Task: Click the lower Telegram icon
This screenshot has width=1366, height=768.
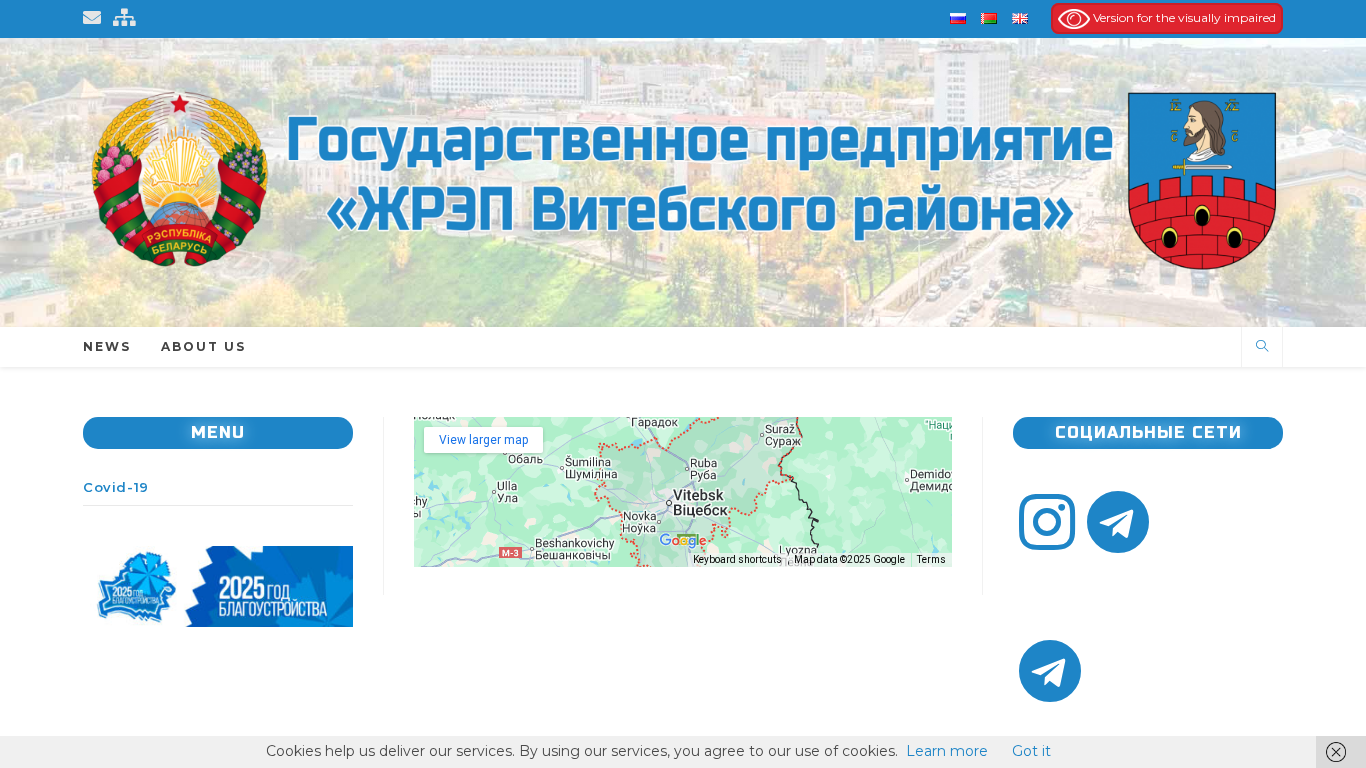Action: pos(1050,671)
